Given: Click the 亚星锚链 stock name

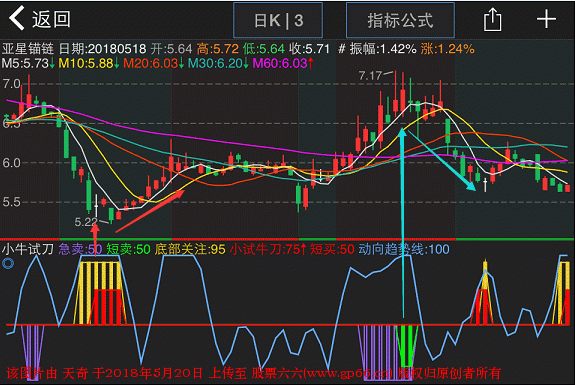Looking at the screenshot, I should (28, 49).
